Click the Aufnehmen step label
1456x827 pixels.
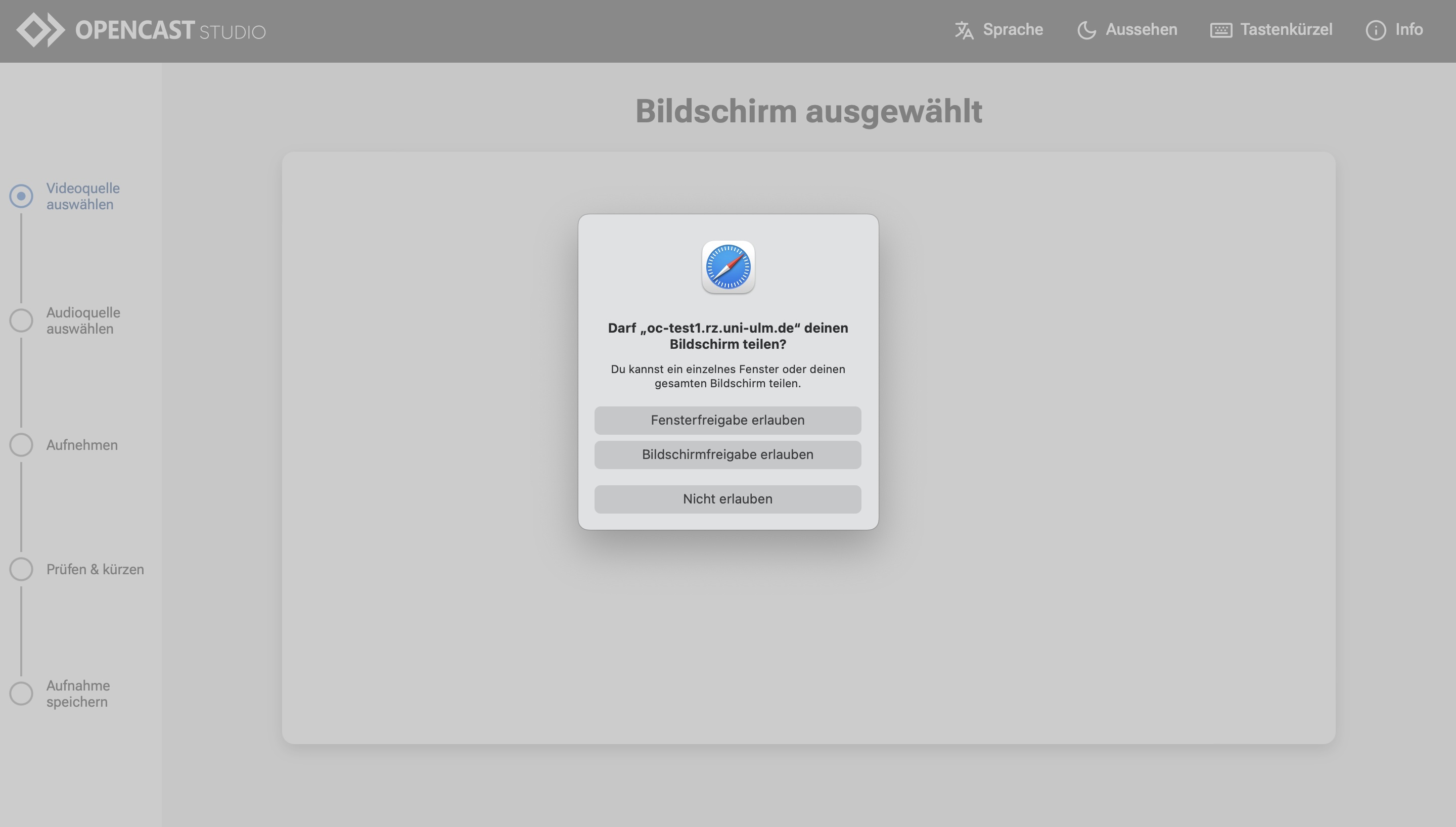(82, 445)
